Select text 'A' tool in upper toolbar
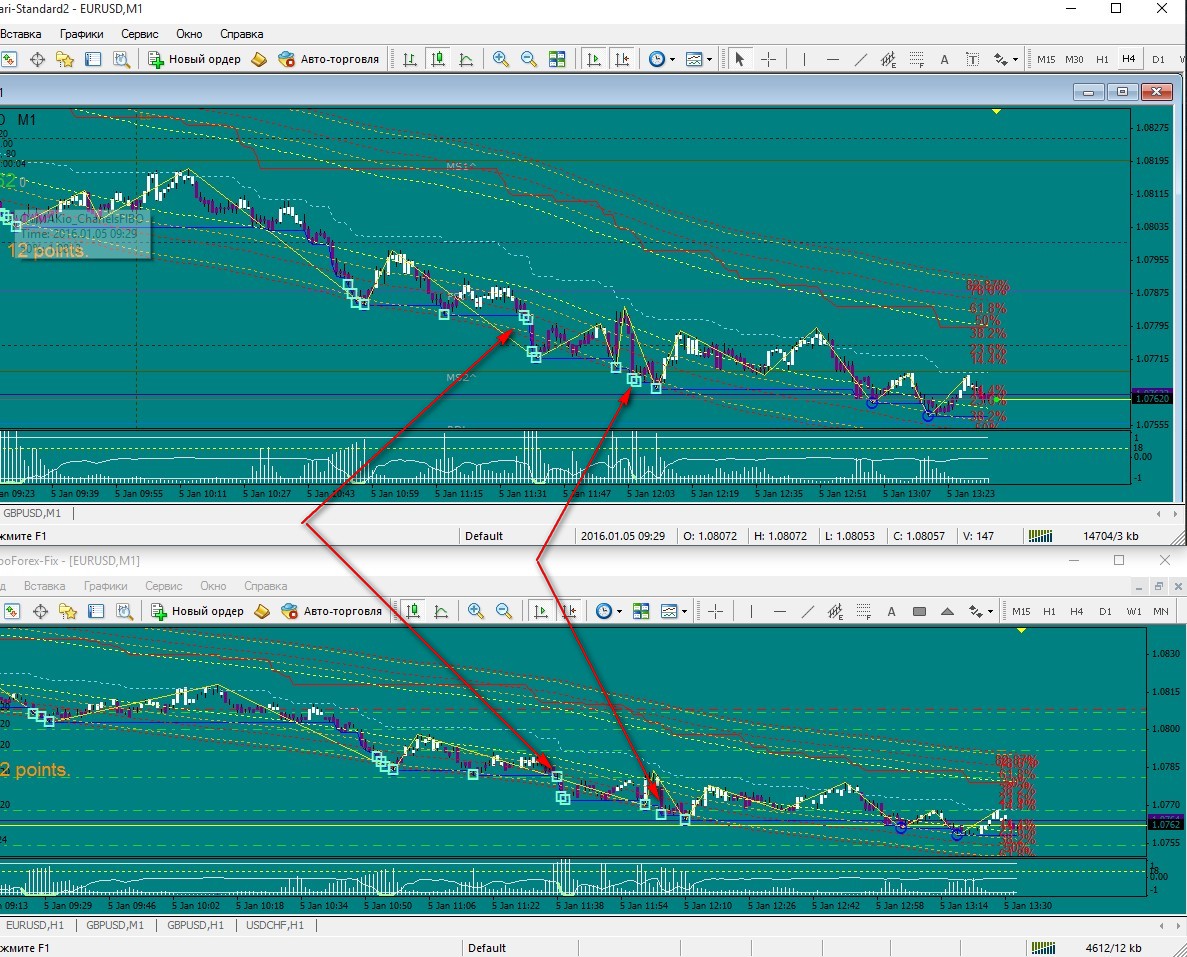Viewport: 1187px width, 957px height. pyautogui.click(x=944, y=59)
